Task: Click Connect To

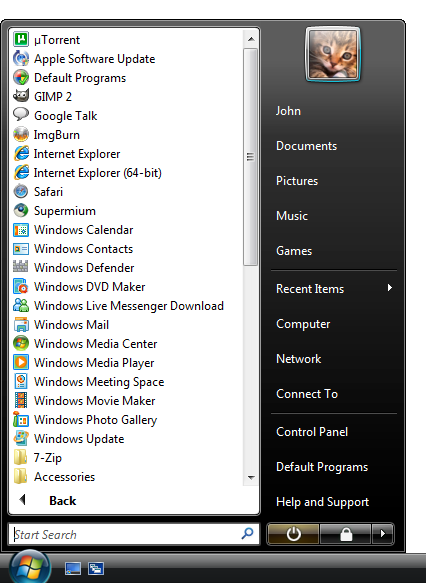Action: pyautogui.click(x=307, y=394)
